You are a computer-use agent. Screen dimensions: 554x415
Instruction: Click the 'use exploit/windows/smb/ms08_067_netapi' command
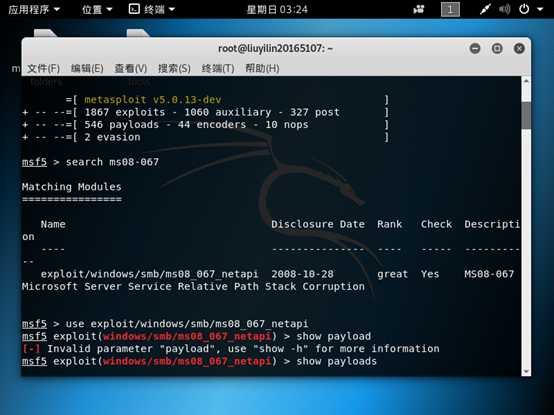pyautogui.click(x=187, y=324)
